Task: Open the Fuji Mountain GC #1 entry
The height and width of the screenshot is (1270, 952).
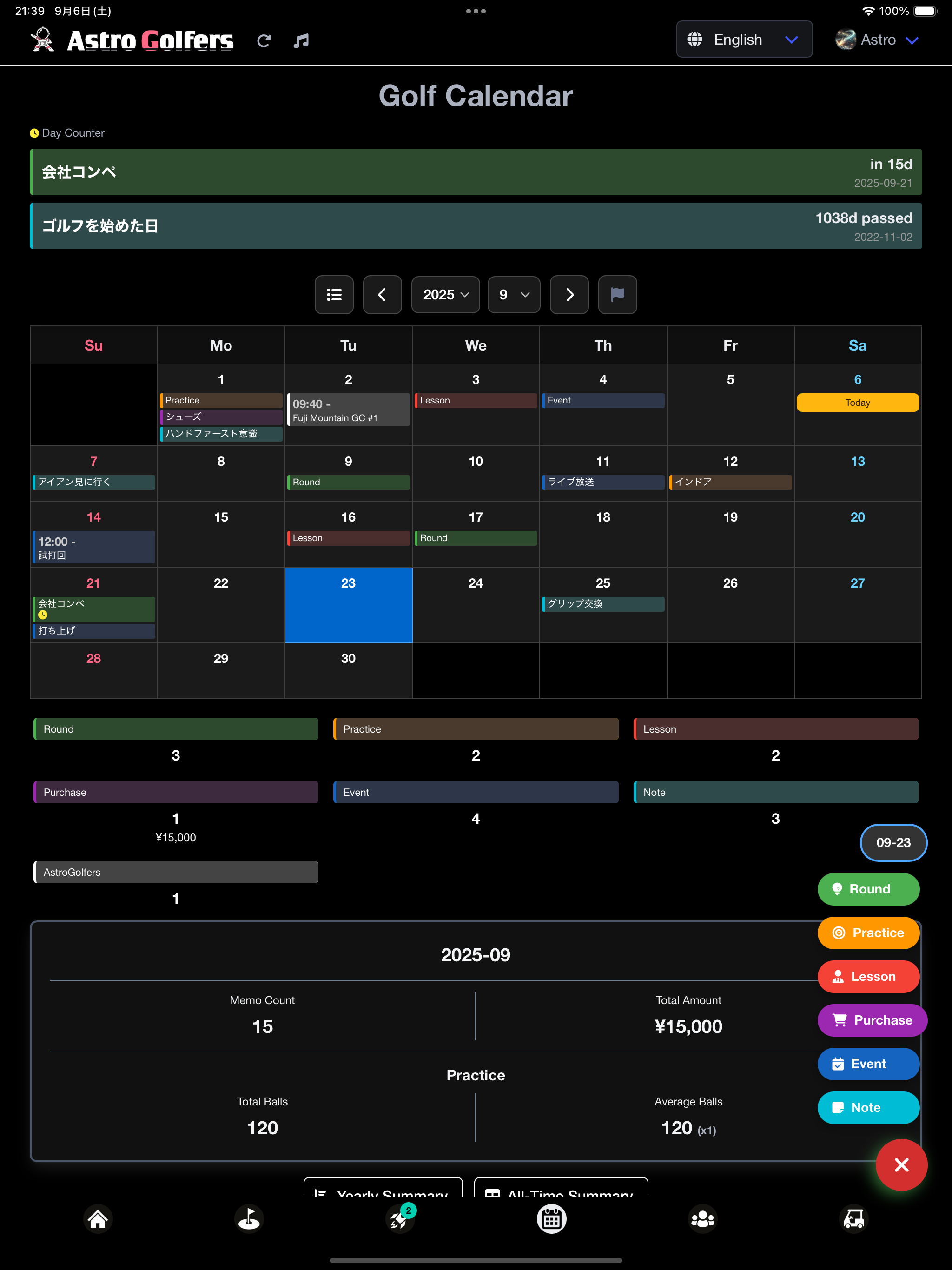Action: (x=349, y=410)
